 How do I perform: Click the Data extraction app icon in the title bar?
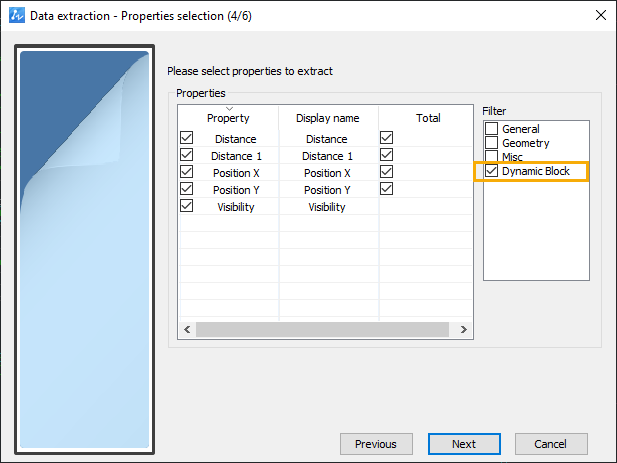click(x=17, y=15)
